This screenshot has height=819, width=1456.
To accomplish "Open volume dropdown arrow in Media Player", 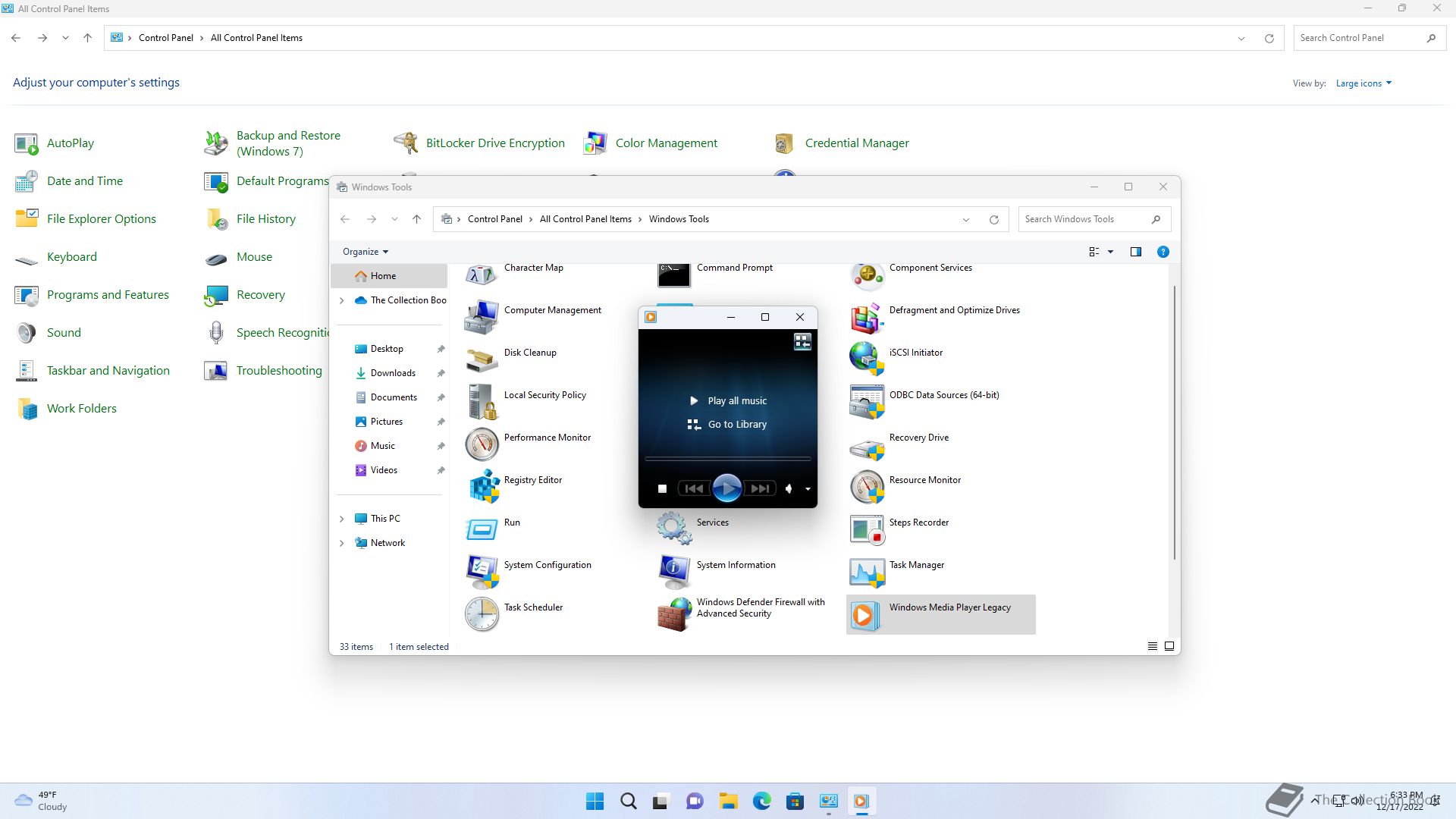I will (808, 489).
